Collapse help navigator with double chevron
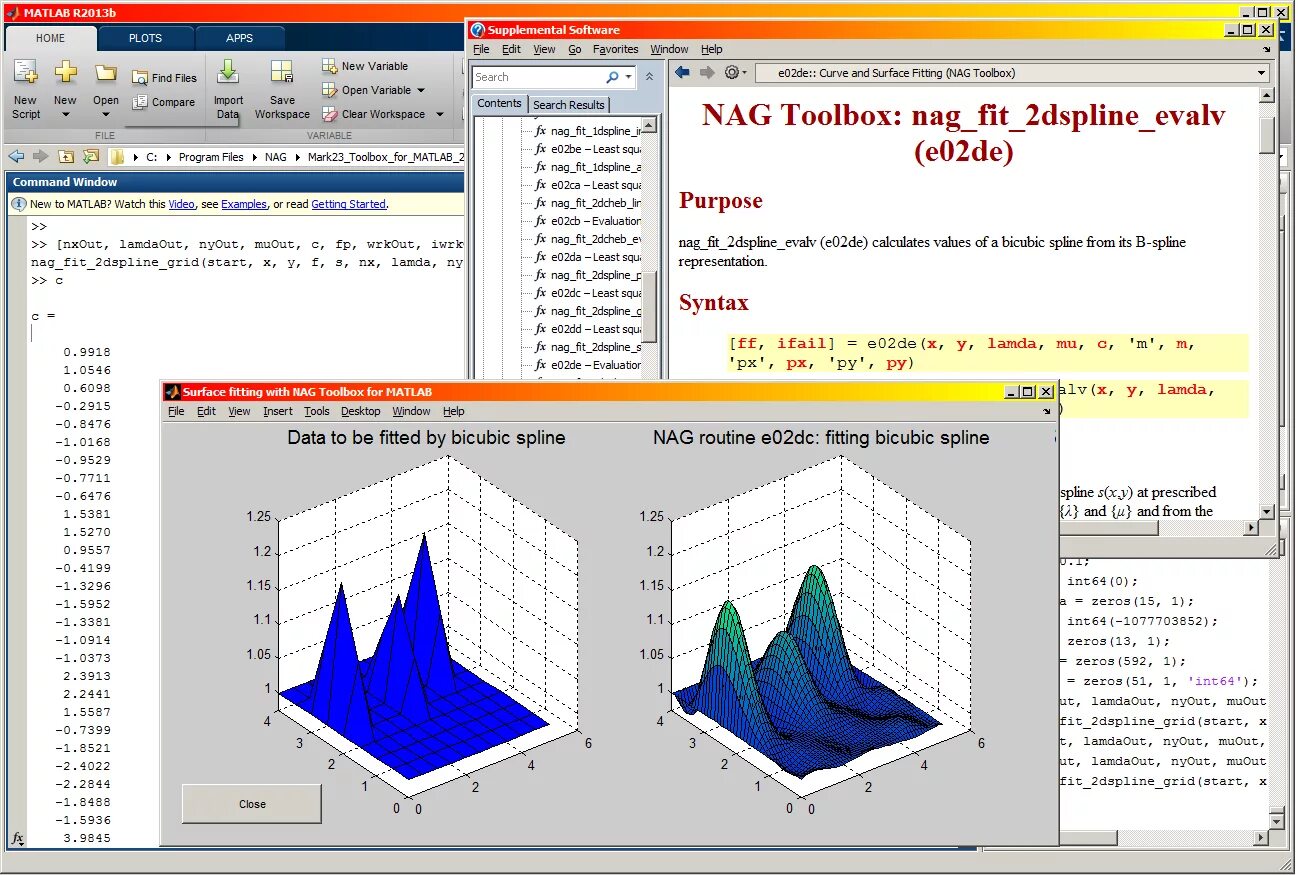This screenshot has height=875, width=1298. [649, 77]
